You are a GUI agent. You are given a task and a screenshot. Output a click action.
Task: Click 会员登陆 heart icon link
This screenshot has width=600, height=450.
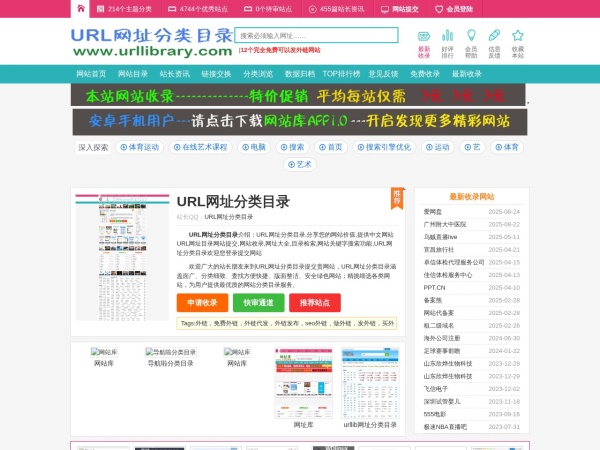(454, 9)
